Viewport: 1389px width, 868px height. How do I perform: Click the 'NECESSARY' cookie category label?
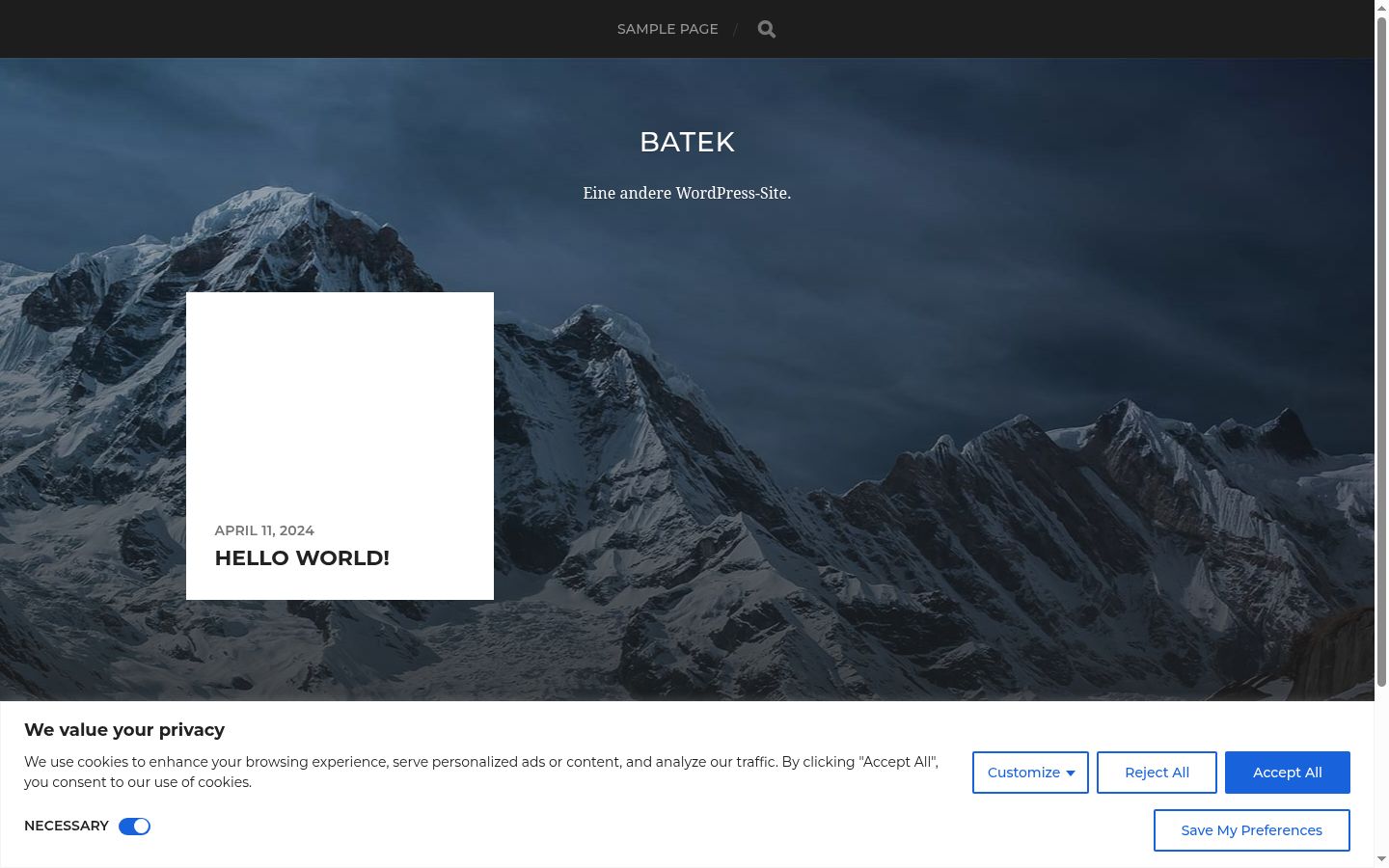pos(67,826)
